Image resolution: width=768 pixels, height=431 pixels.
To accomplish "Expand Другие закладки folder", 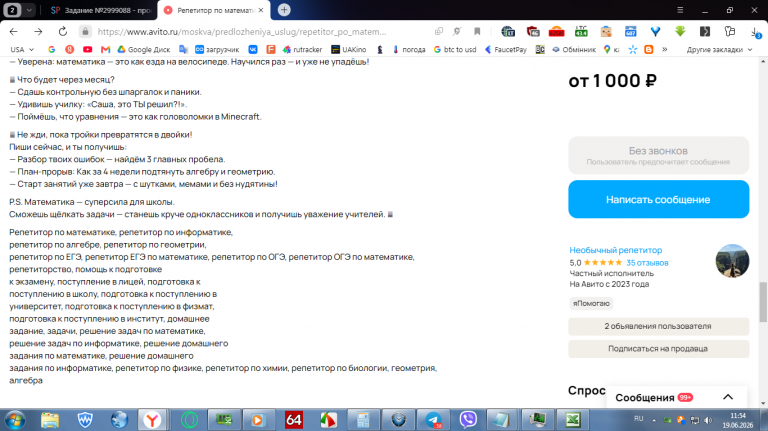I will tap(719, 49).
